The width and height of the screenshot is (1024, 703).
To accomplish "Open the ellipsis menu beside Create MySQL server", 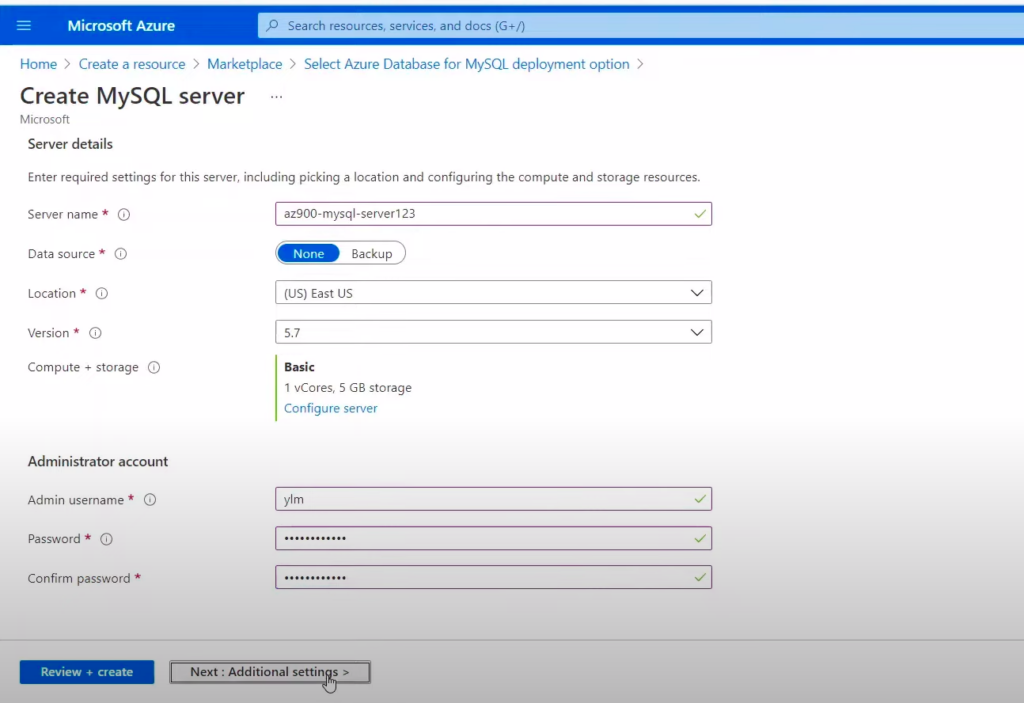I will 277,97.
